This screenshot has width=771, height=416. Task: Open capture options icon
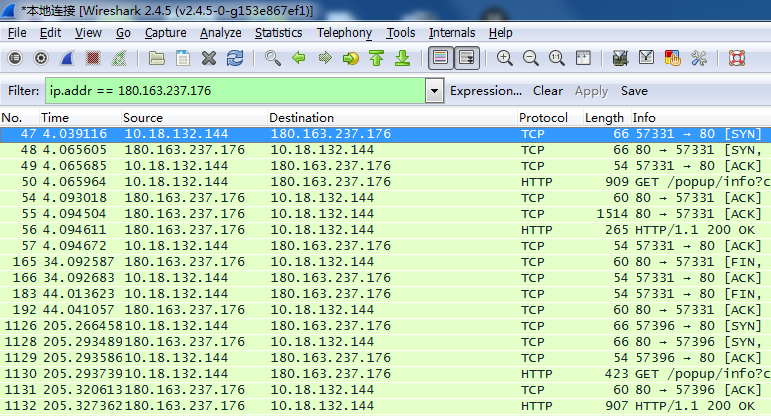[41, 58]
